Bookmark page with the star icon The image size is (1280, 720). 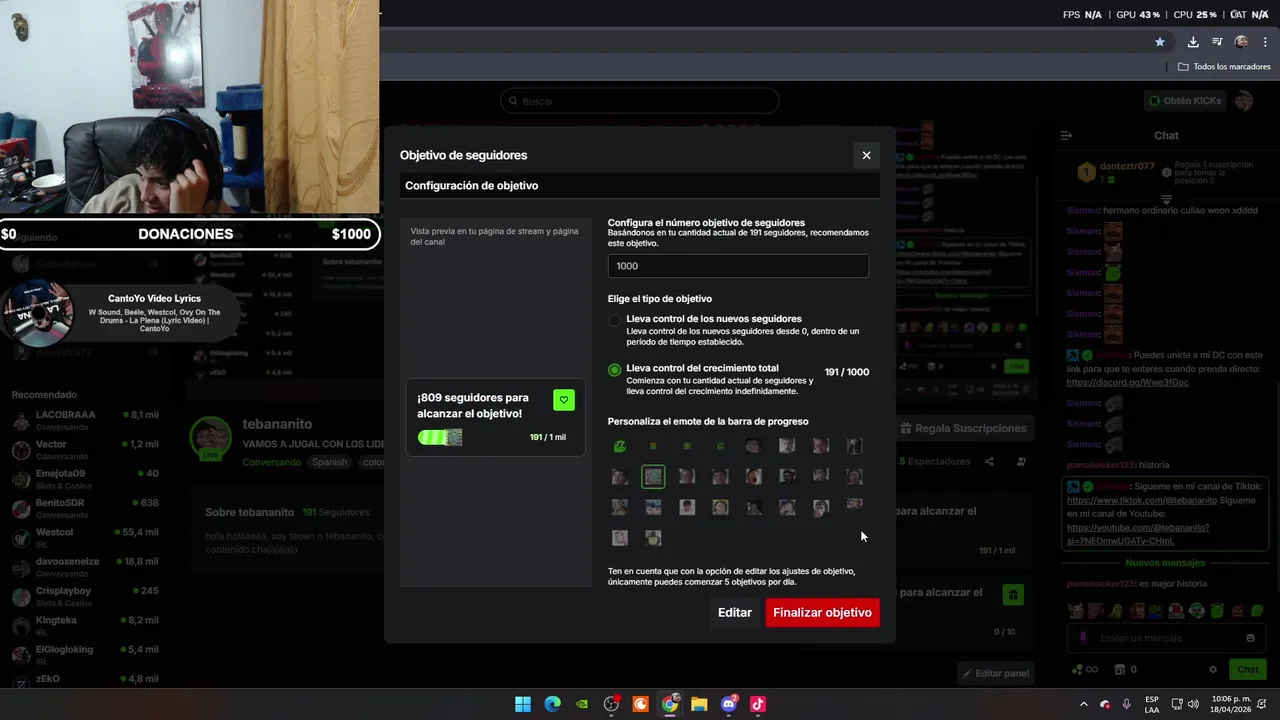1160,42
